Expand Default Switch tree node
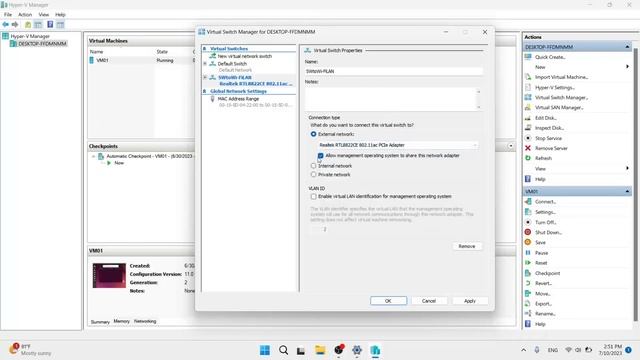Image resolution: width=640 pixels, height=360 pixels. click(205, 64)
